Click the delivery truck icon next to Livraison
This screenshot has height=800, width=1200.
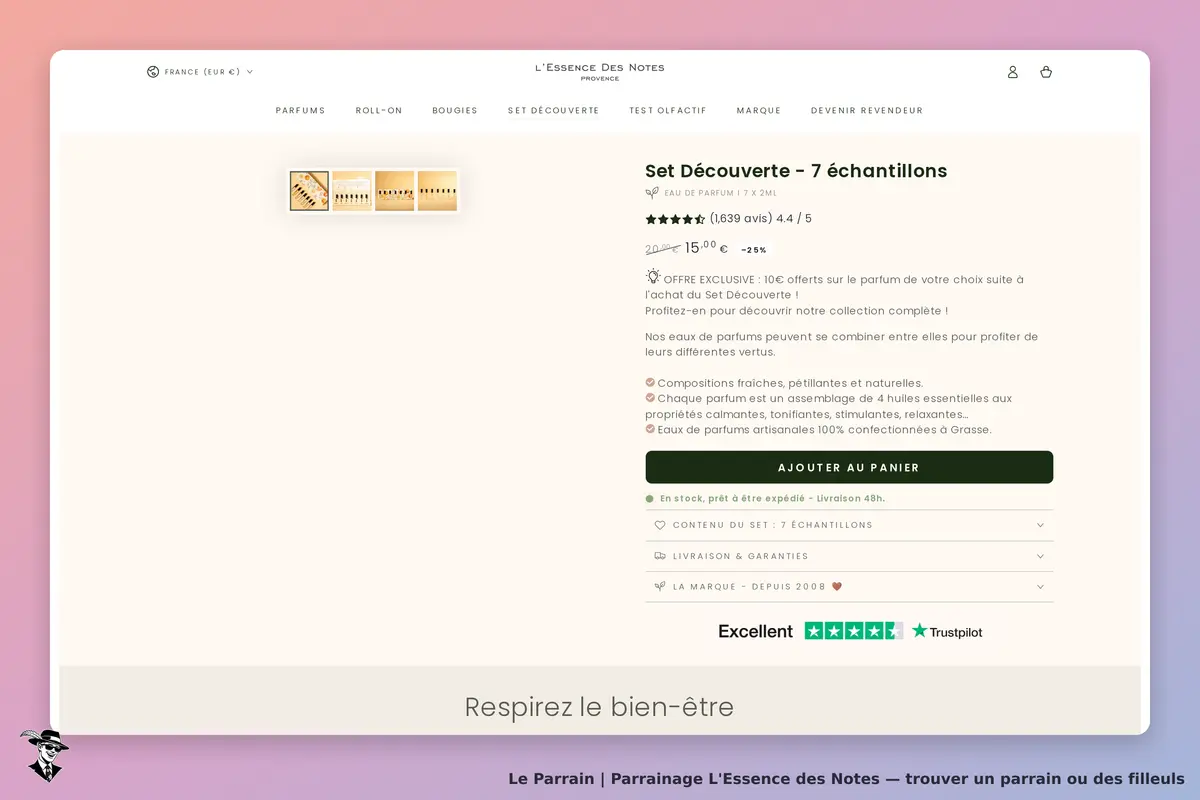pyautogui.click(x=660, y=556)
